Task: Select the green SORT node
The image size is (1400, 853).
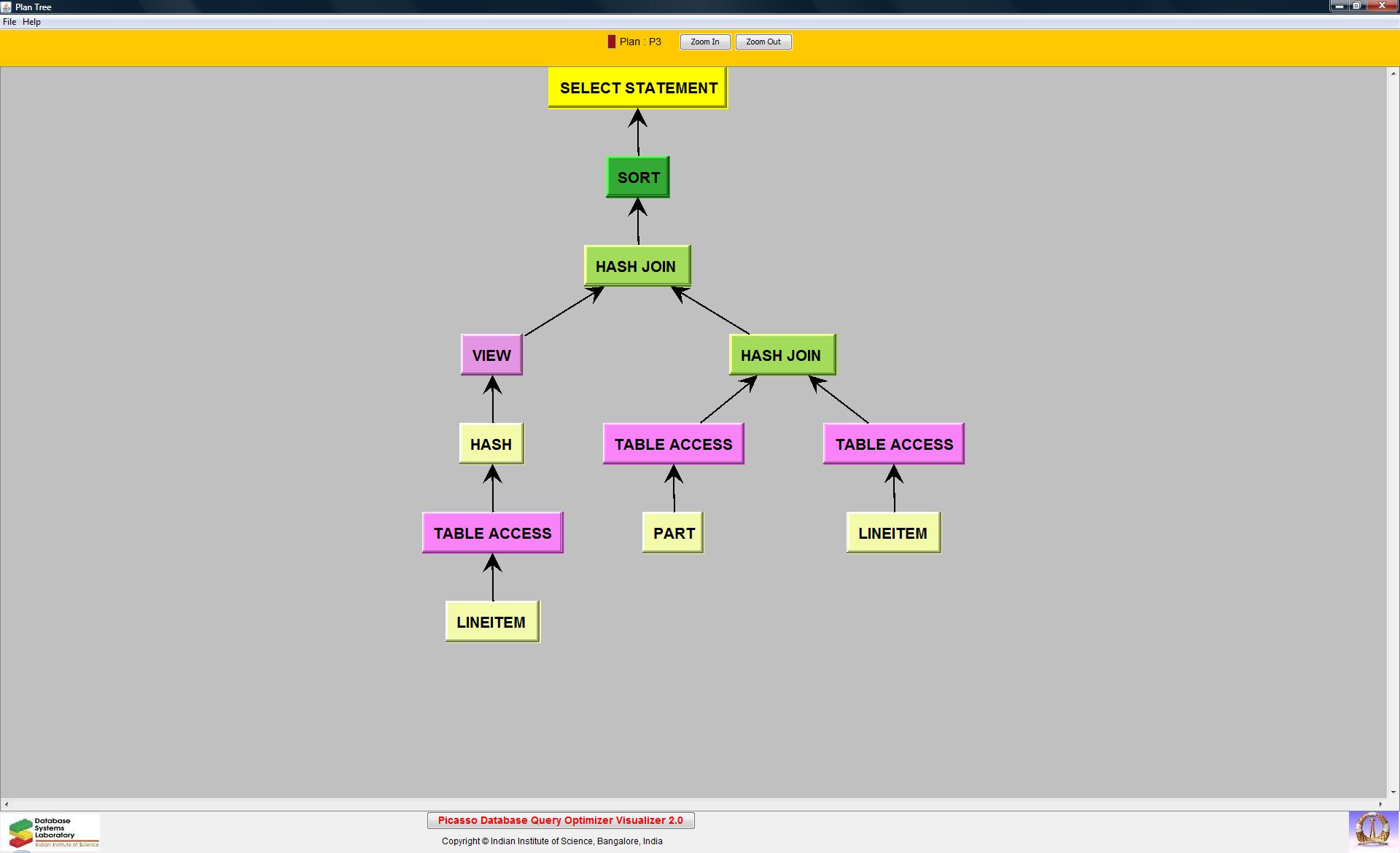Action: coord(638,177)
